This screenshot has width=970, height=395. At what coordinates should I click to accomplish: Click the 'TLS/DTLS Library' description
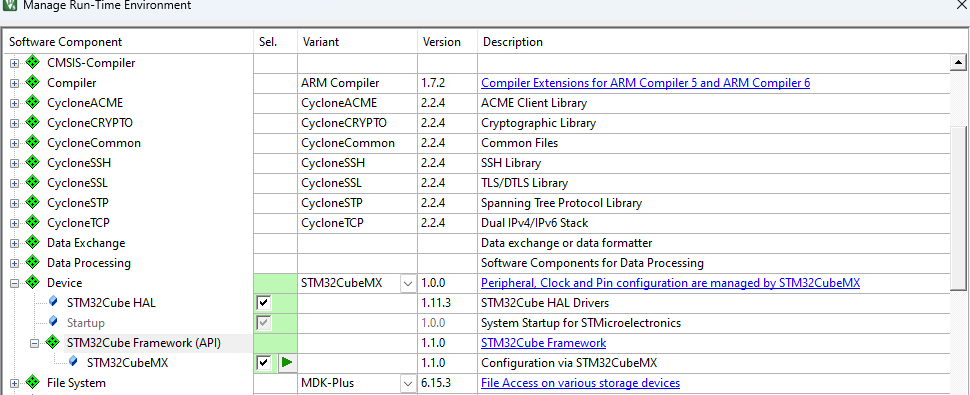[x=525, y=183]
